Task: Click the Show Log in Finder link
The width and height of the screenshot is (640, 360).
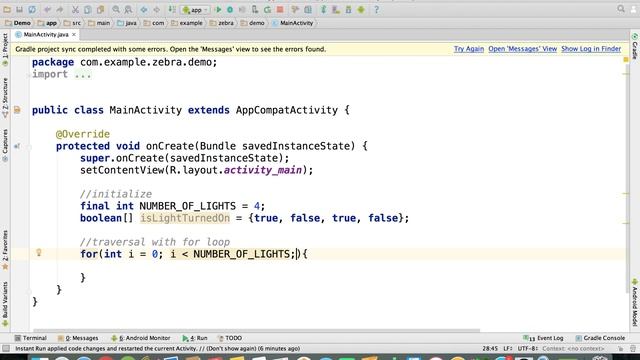Action: pyautogui.click(x=591, y=49)
